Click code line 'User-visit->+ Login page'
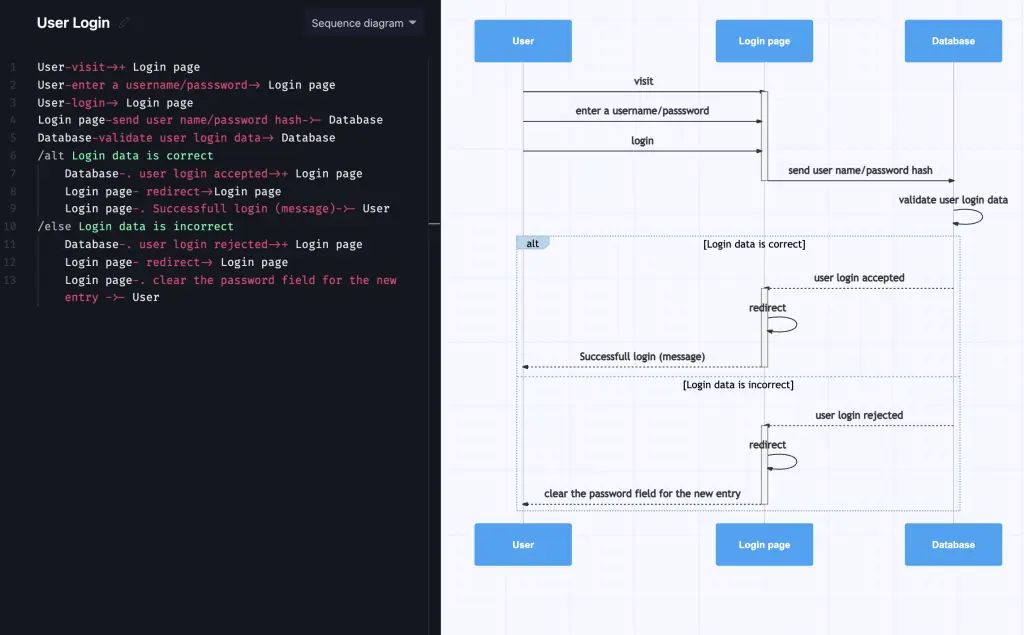This screenshot has width=1024, height=635. click(118, 67)
